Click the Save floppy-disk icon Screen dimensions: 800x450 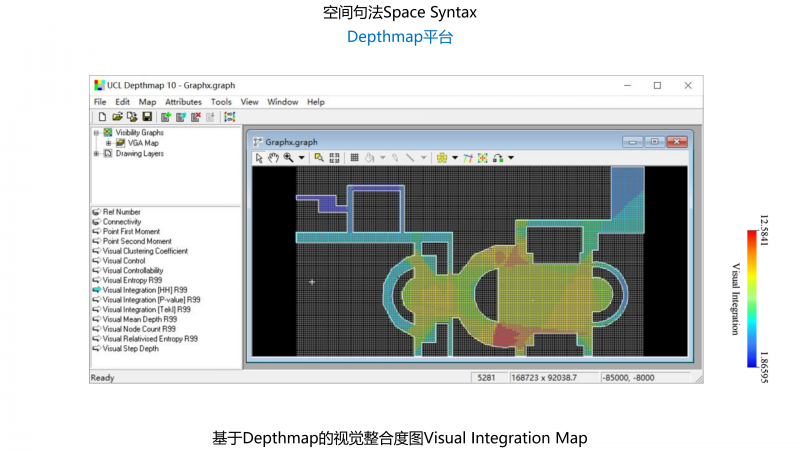tap(147, 117)
